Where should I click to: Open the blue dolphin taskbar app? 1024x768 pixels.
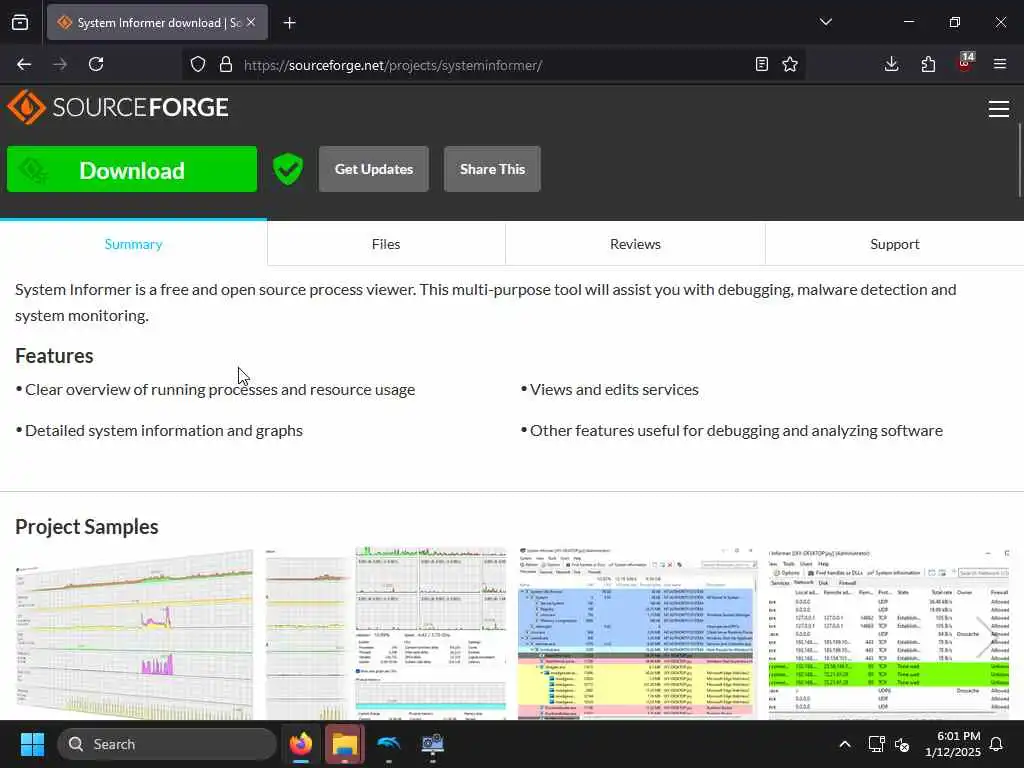(389, 744)
